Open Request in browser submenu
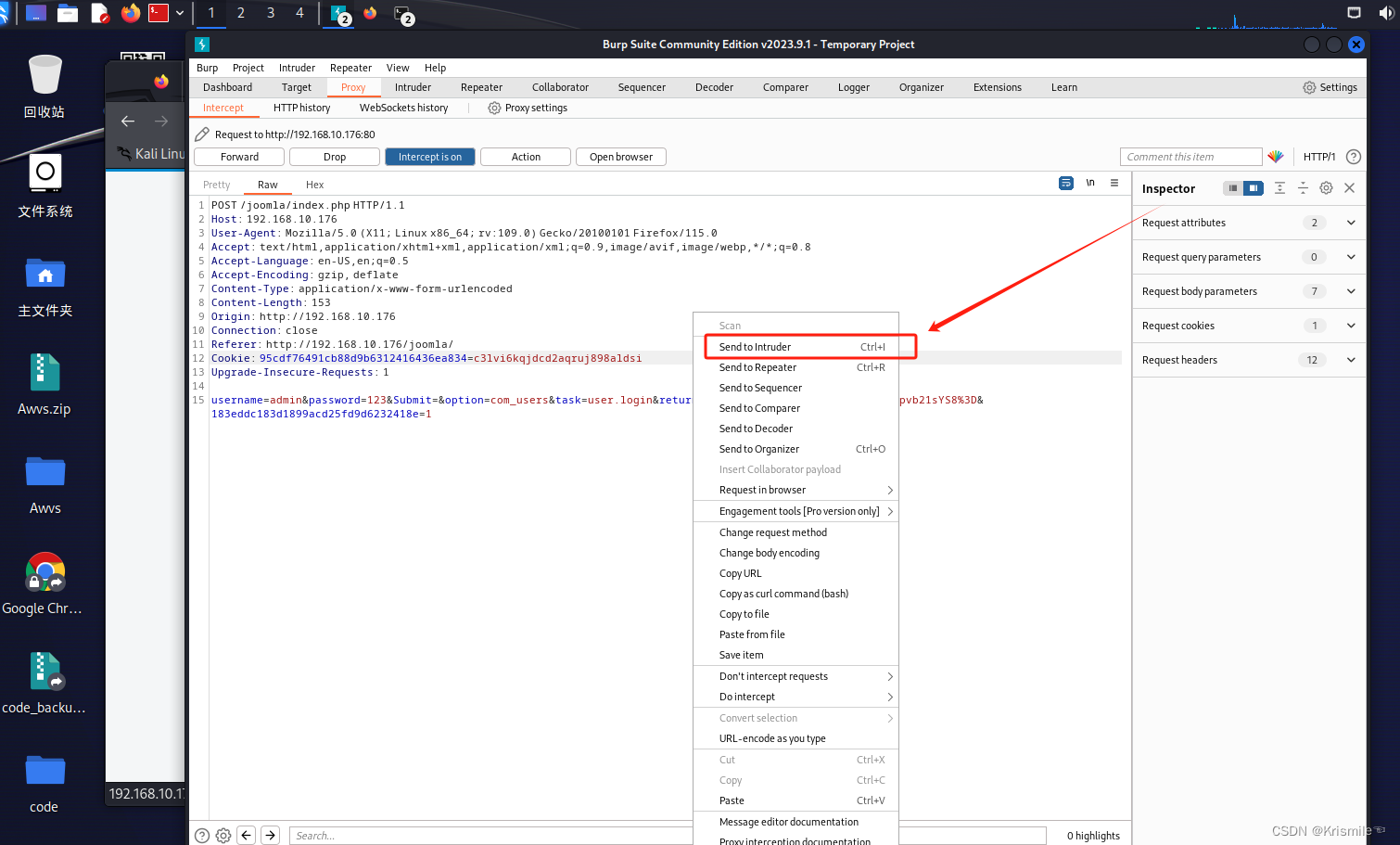 pos(796,490)
